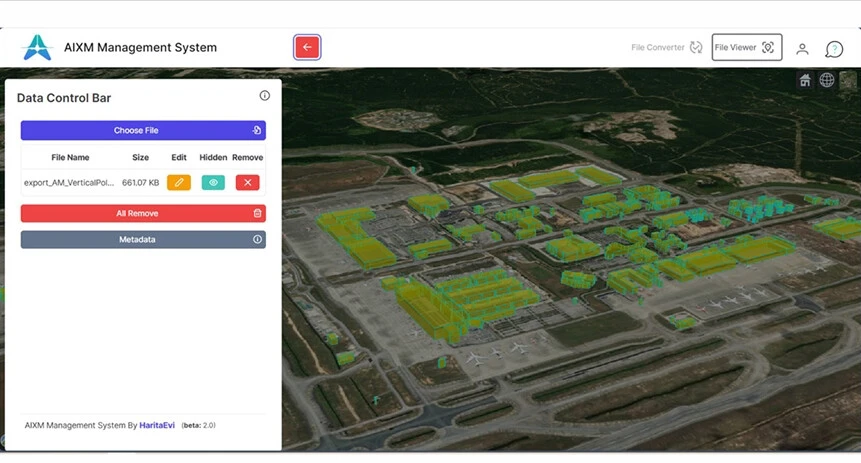The height and width of the screenshot is (463, 861).
Task: Open the HaritaEvi link in the footer
Action: click(x=157, y=425)
